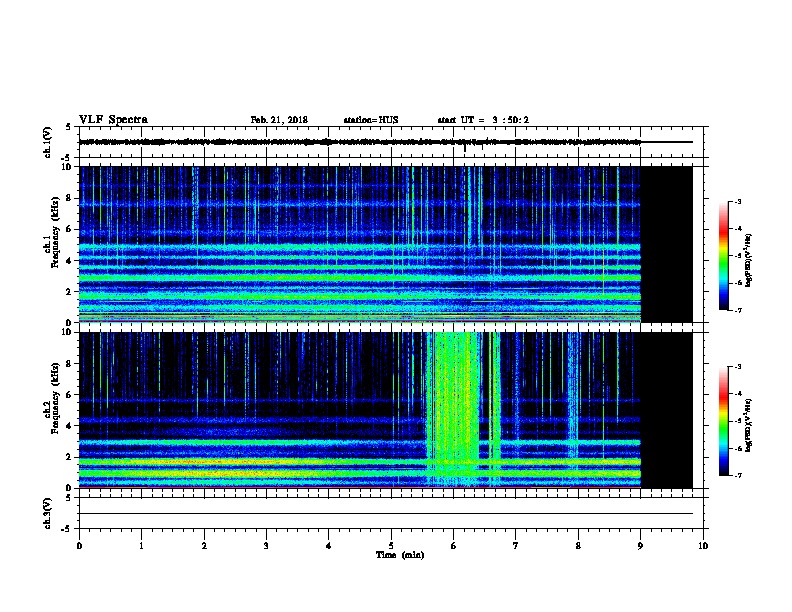Image resolution: width=792 pixels, height=612 pixels.
Task: Click the ch.1 spectrogram color bar
Action: (x=723, y=256)
